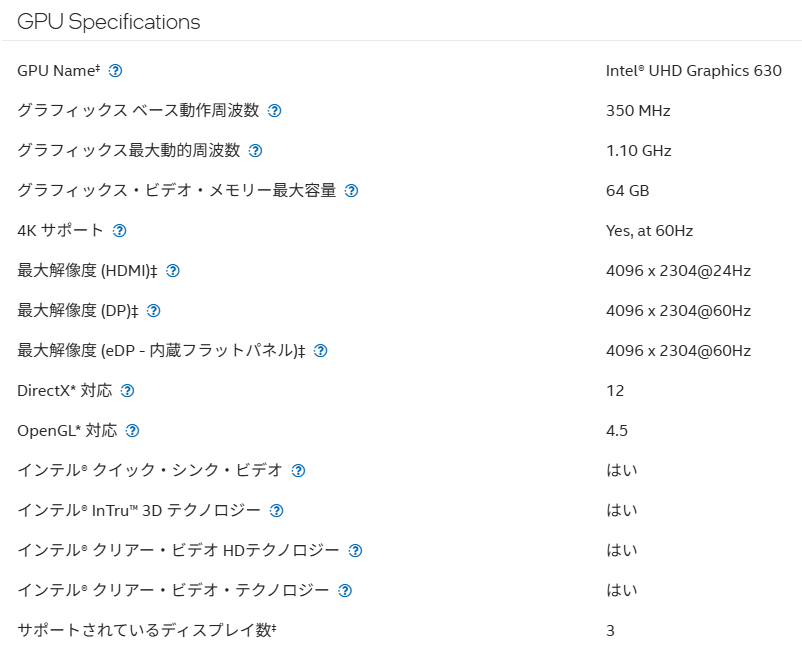Screen dimensions: 802x654
Task: Click the サポートされているディスプレイ数 label
Action: (147, 630)
